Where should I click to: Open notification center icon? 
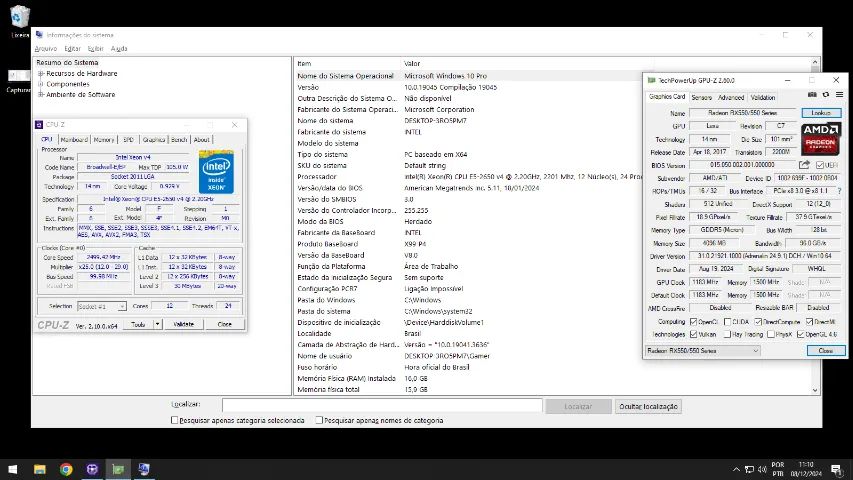(836, 469)
